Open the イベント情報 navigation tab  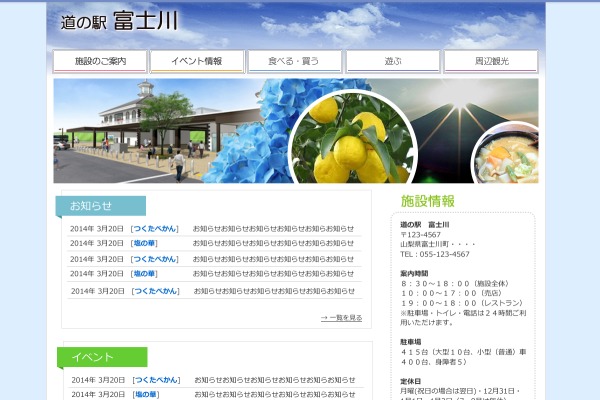pos(197,61)
